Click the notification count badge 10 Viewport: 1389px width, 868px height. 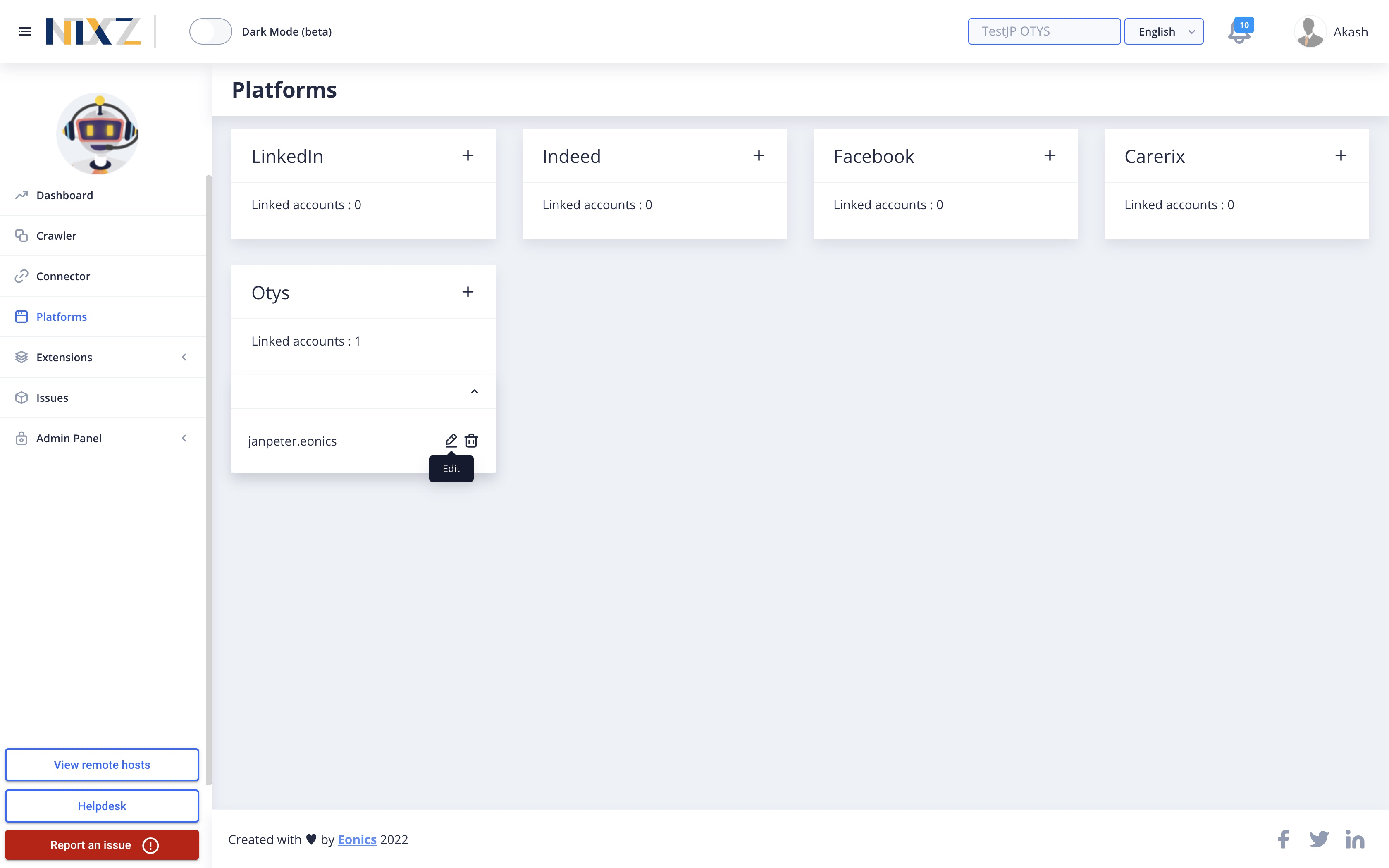coord(1244,25)
